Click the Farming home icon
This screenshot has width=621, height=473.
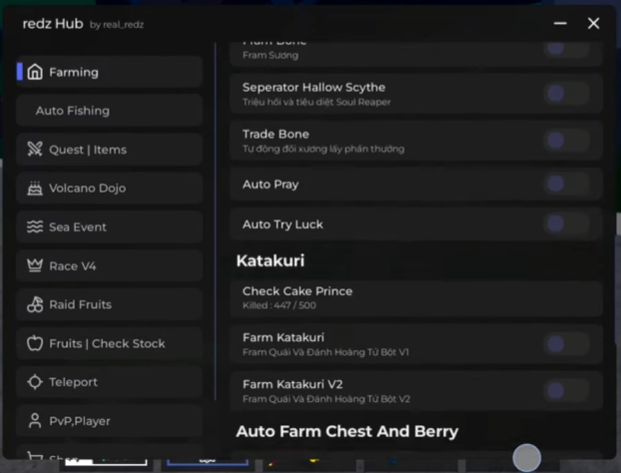coord(35,72)
